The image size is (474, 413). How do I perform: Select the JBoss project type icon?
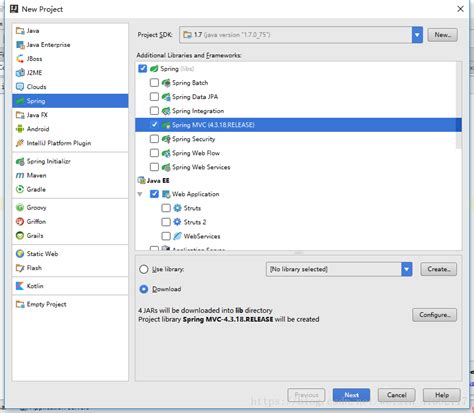tap(20, 59)
